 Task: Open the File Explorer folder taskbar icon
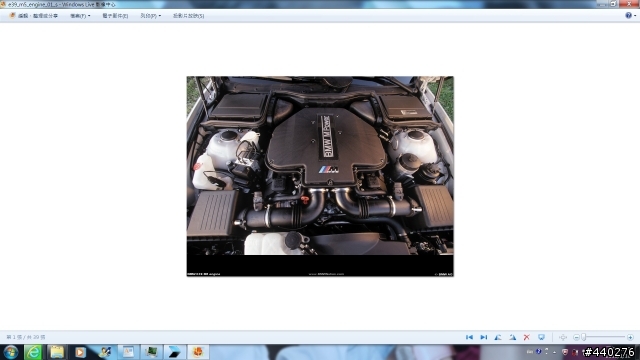[x=57, y=352]
